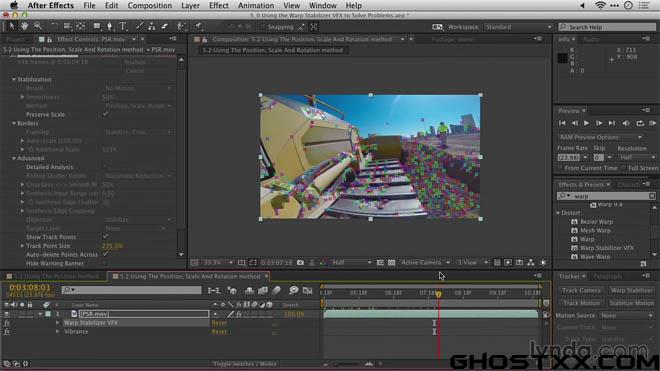The image size is (660, 371).
Task: Reset the Warp Stabilizer VFX effect
Action: tap(219, 323)
